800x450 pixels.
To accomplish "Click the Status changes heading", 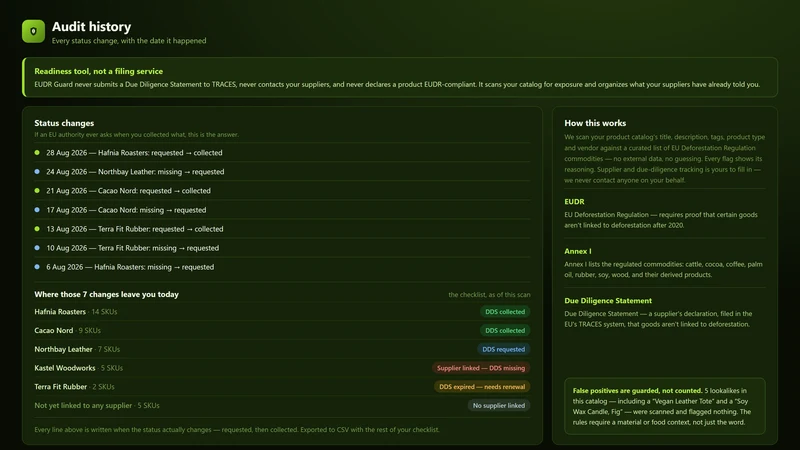I will [64, 123].
